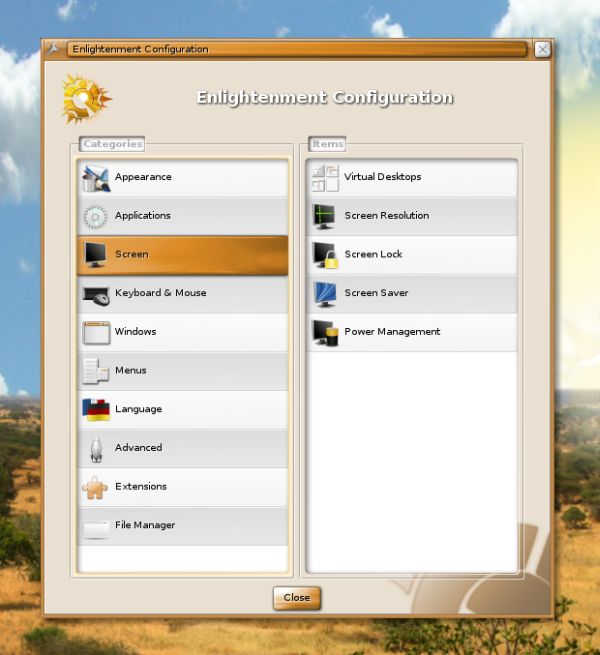Open the Screen Lock item
Viewport: 600px width, 655px height.
pos(412,255)
